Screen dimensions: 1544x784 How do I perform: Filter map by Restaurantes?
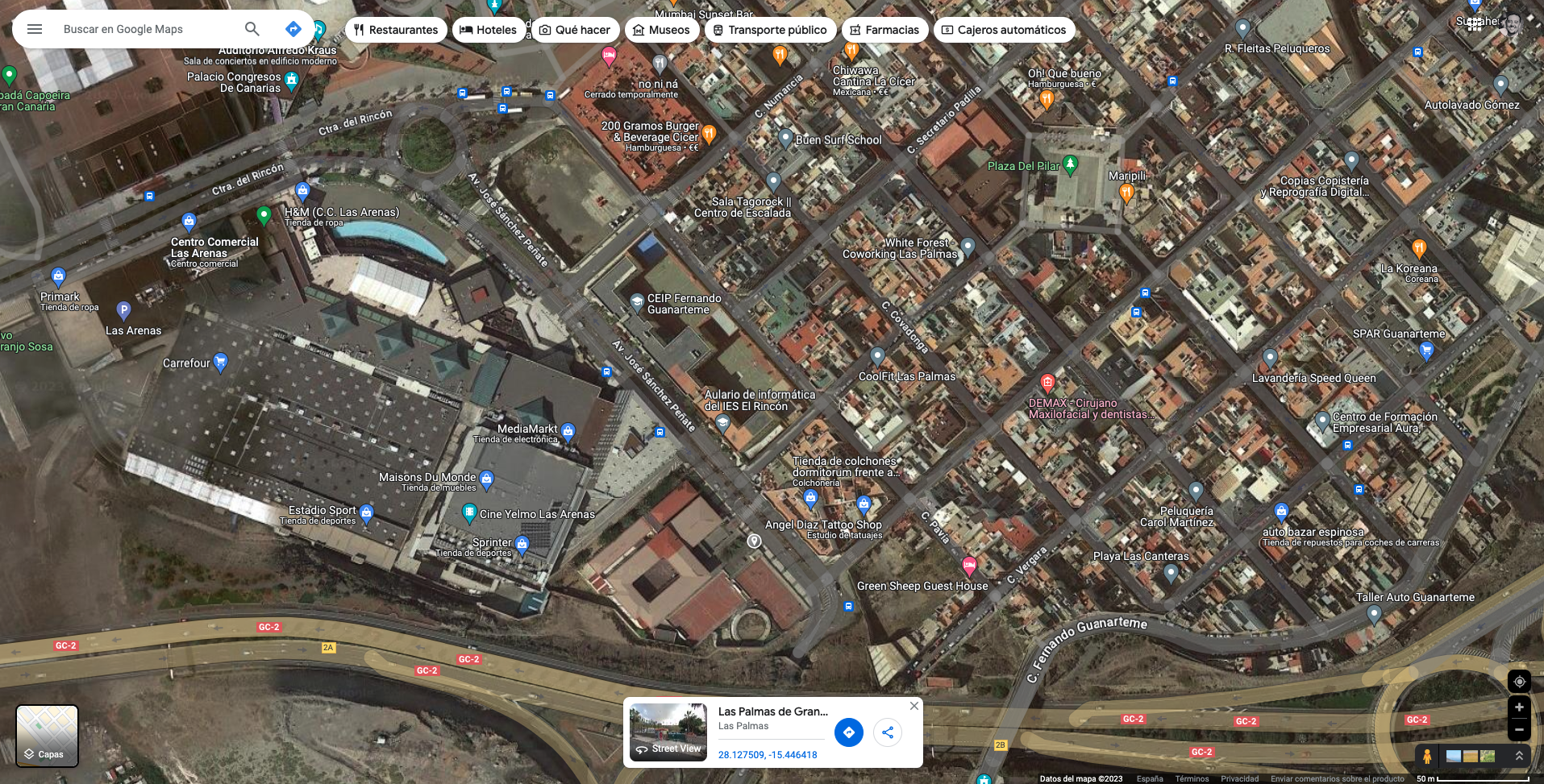396,30
